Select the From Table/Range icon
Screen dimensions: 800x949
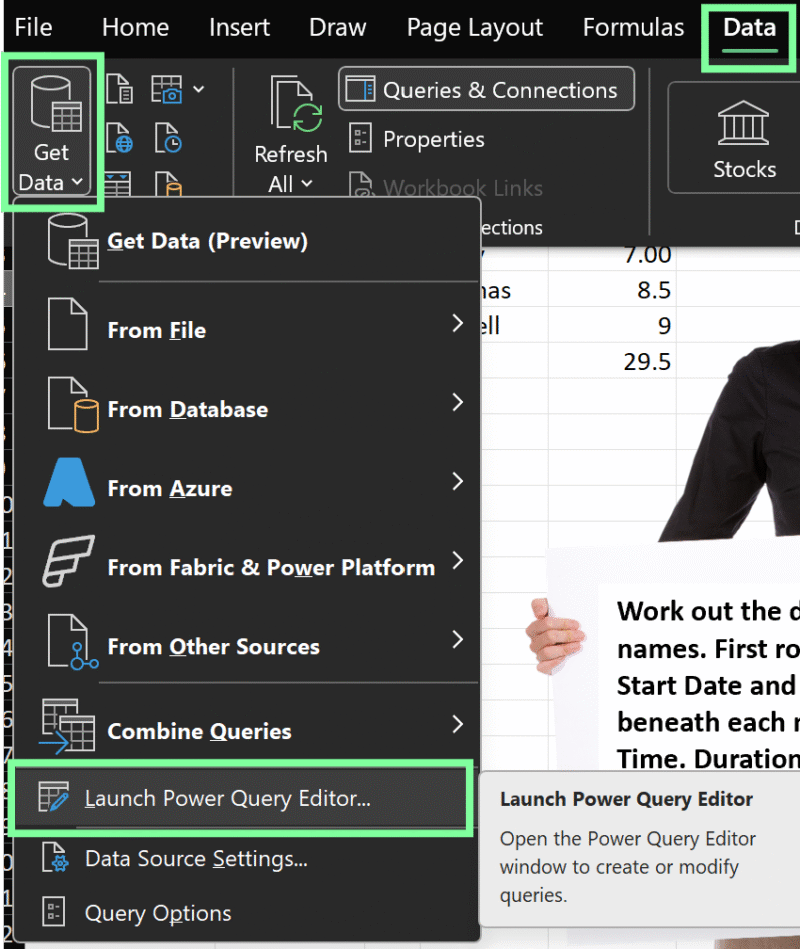click(118, 185)
